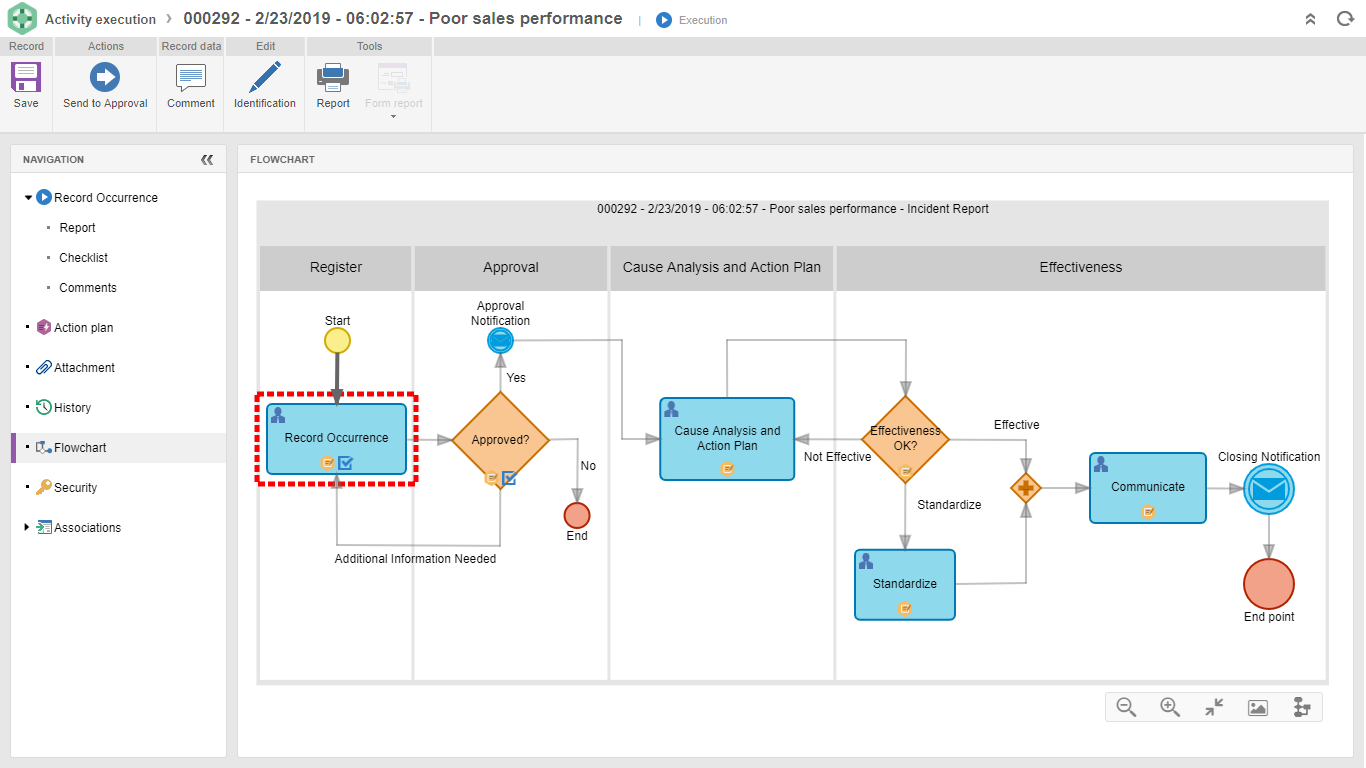Select the Record Occurrence flowchart task
The image size is (1366, 768).
pos(337,438)
